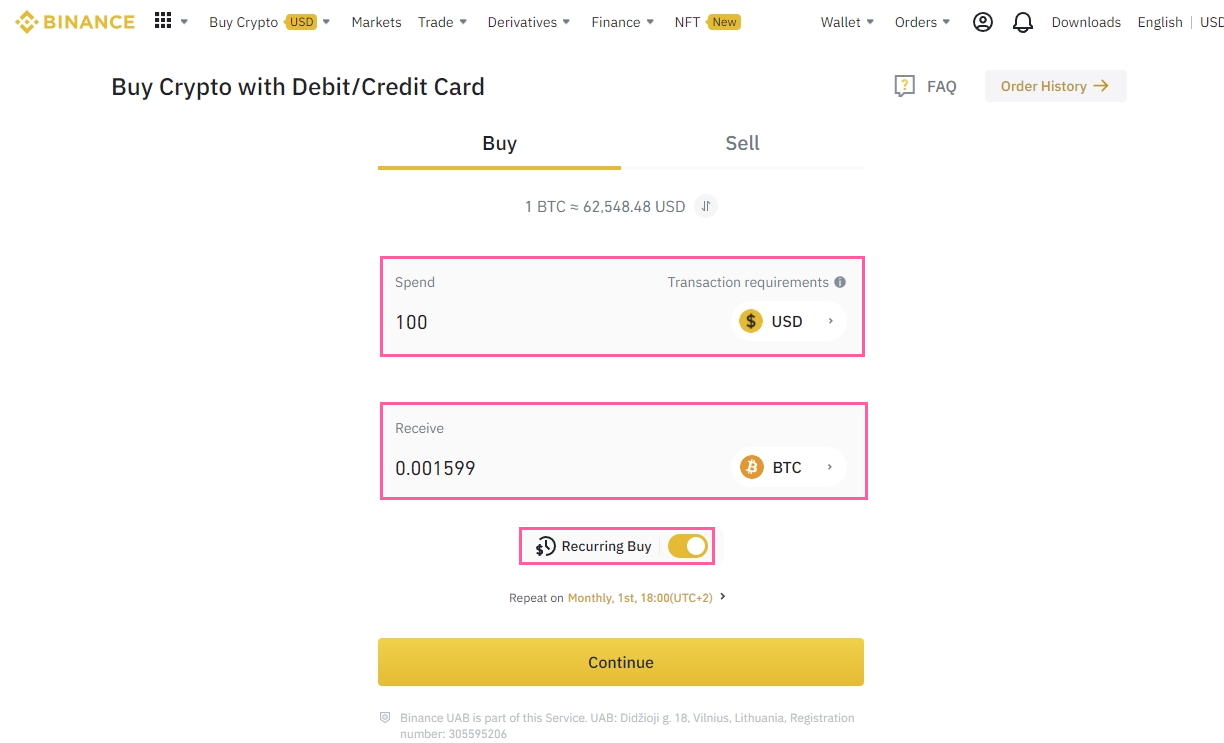
Task: Expand the Buy Crypto USD menu
Action: 269,22
